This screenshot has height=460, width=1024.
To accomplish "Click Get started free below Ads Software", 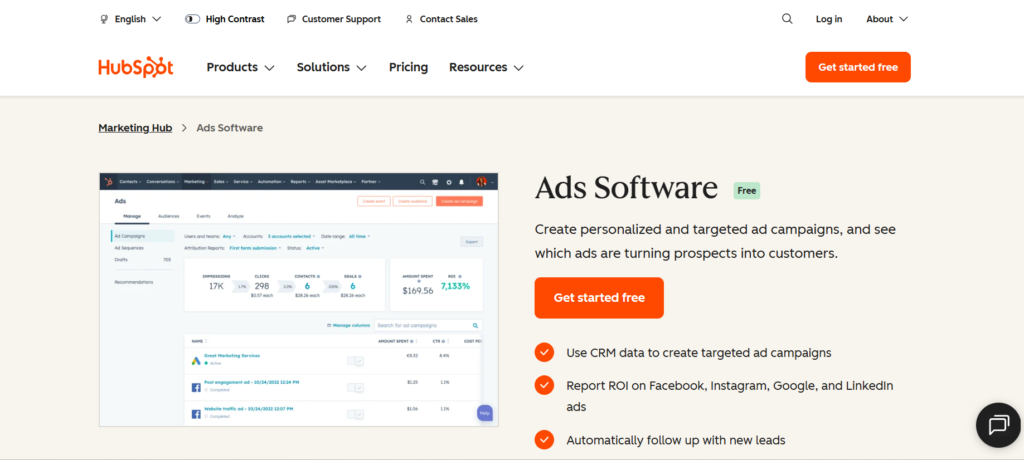I will coord(599,298).
